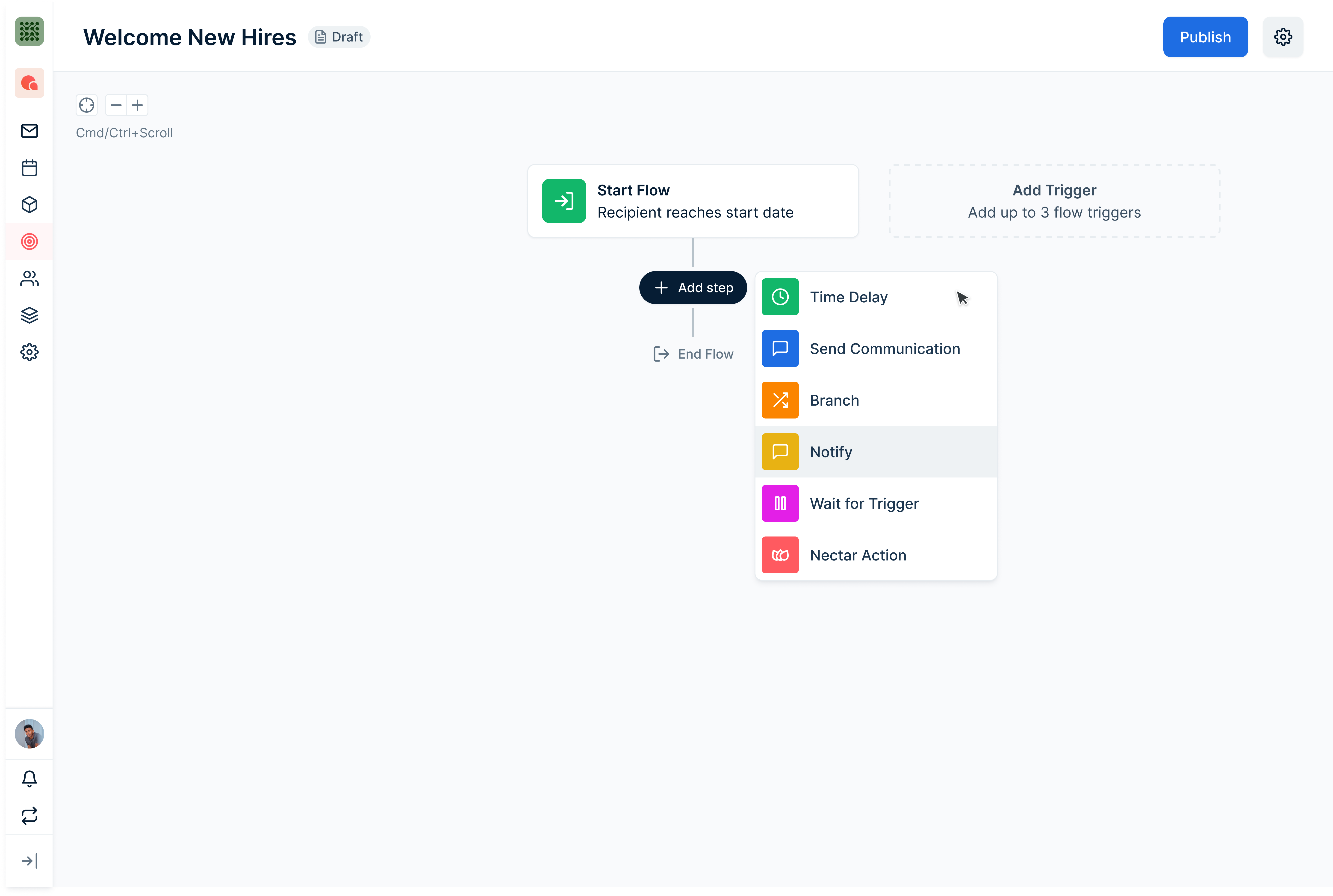Open flow settings gear next to Publish
This screenshot has height=896, width=1333.
[x=1283, y=37]
